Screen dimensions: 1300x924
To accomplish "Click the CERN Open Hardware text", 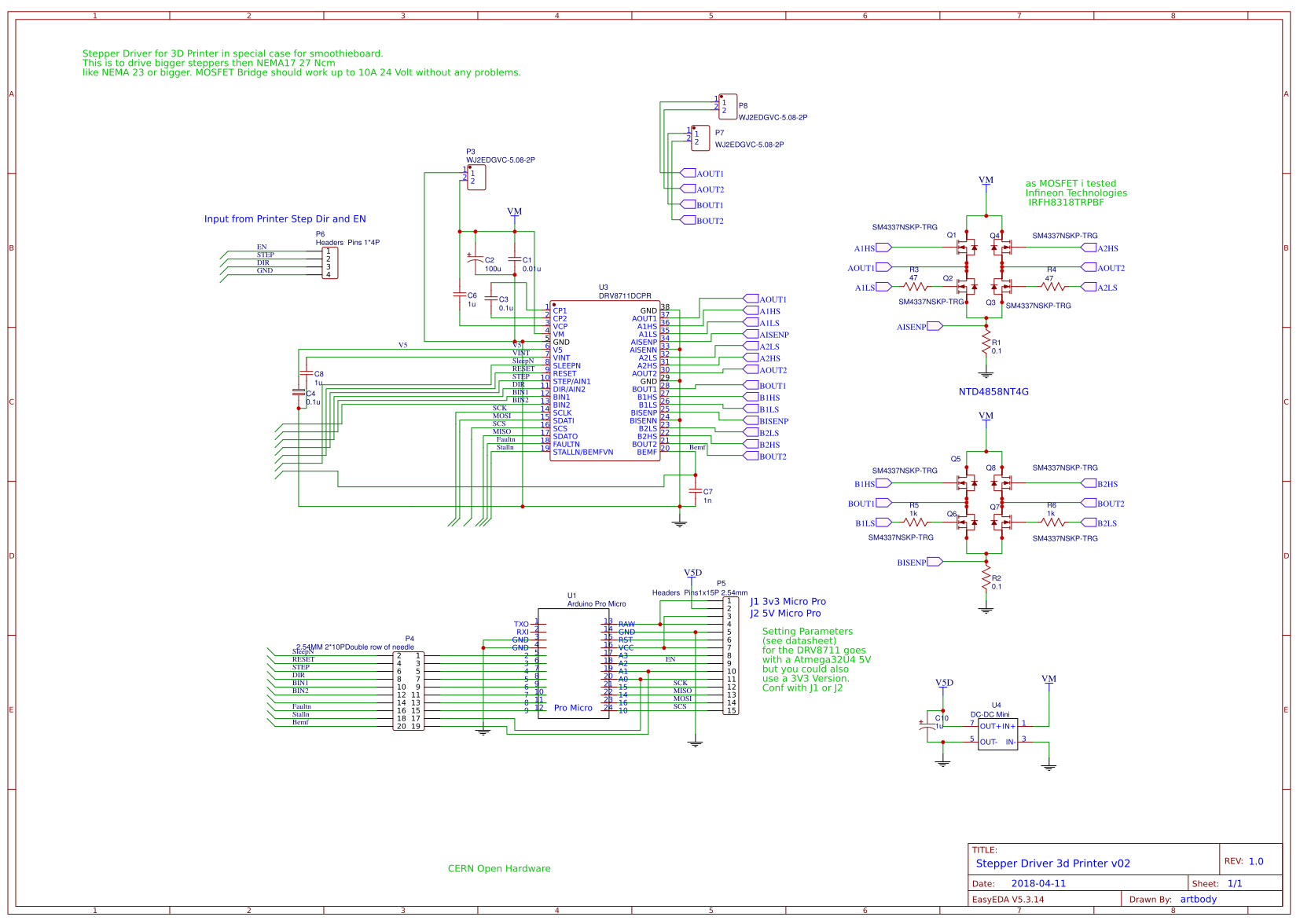I will click(498, 868).
